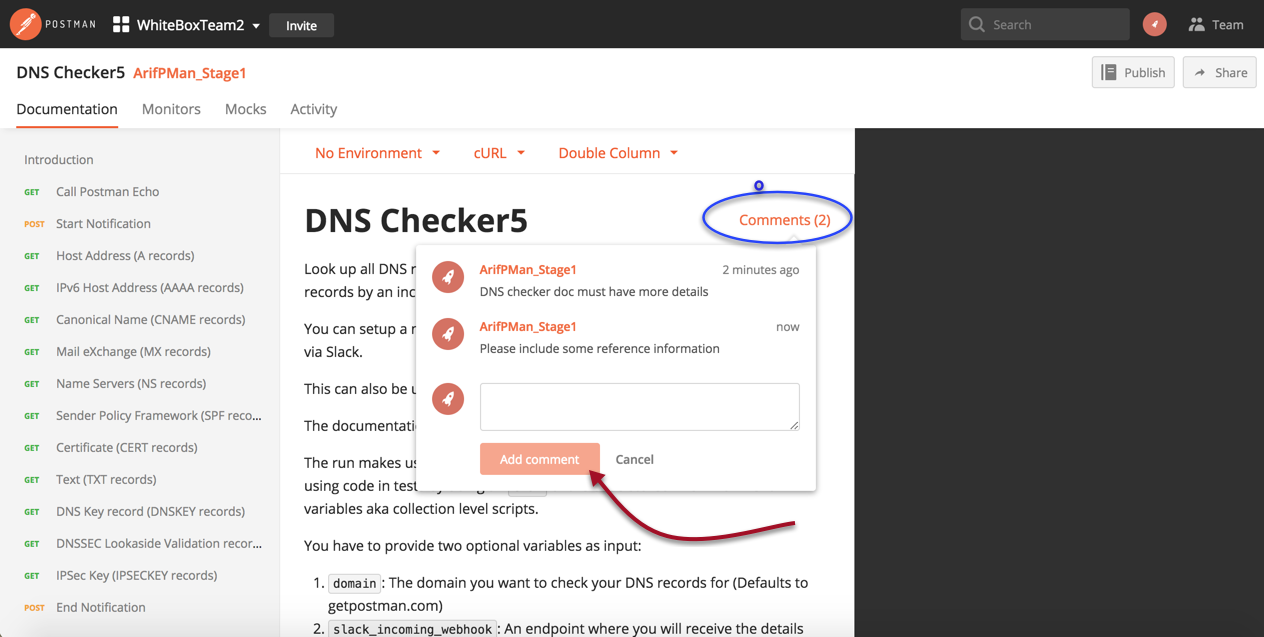Viewport: 1264px width, 637px height.
Task: Select Introduction in the sidebar
Action: pos(59,160)
